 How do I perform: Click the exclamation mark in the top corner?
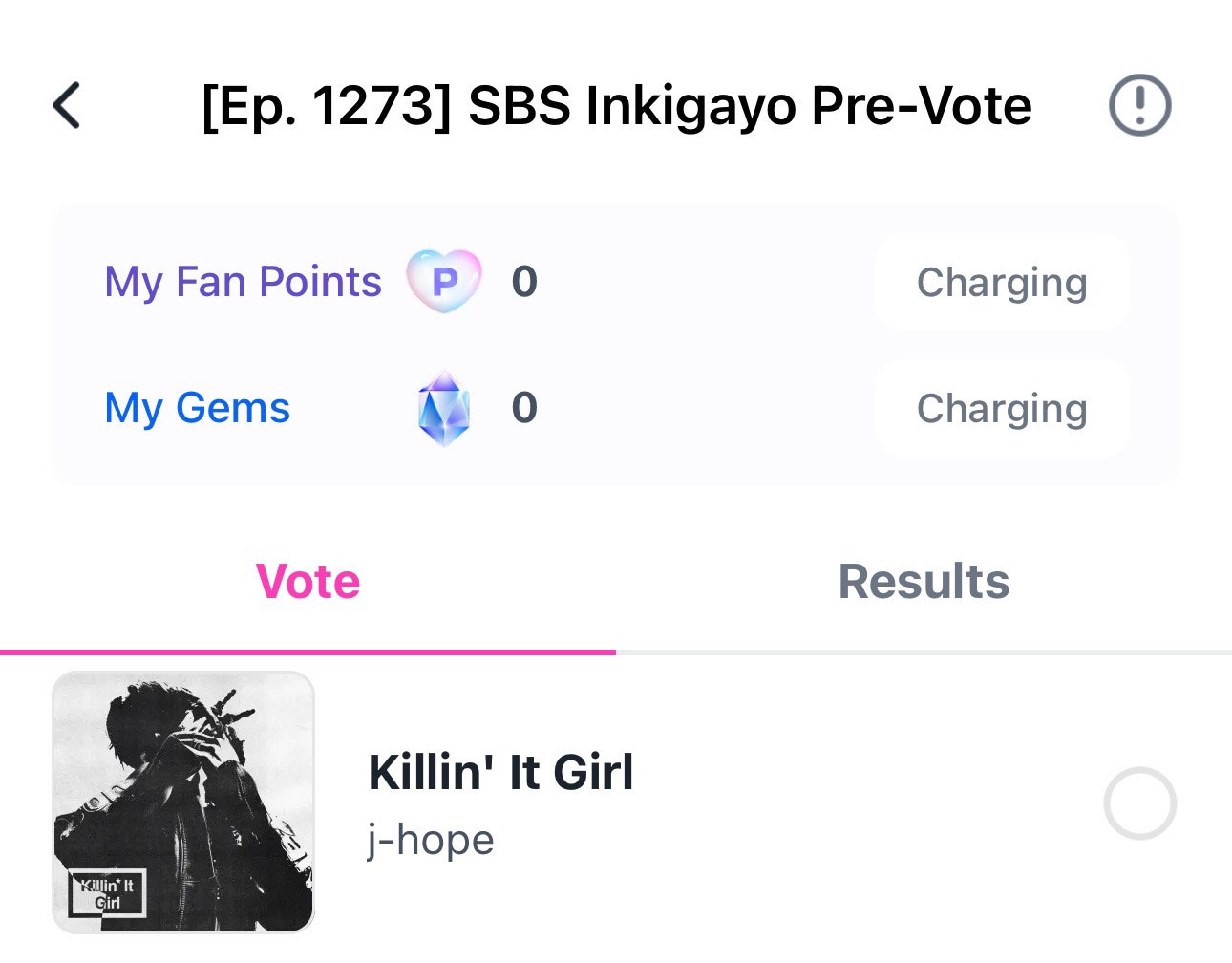[x=1140, y=105]
